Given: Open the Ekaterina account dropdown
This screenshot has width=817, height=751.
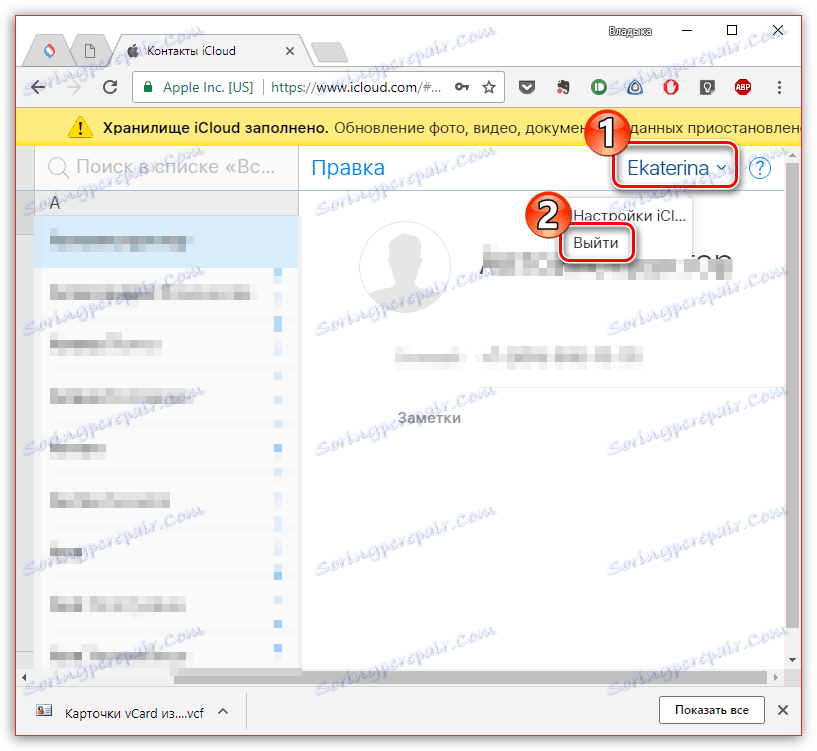Looking at the screenshot, I should click(x=675, y=167).
